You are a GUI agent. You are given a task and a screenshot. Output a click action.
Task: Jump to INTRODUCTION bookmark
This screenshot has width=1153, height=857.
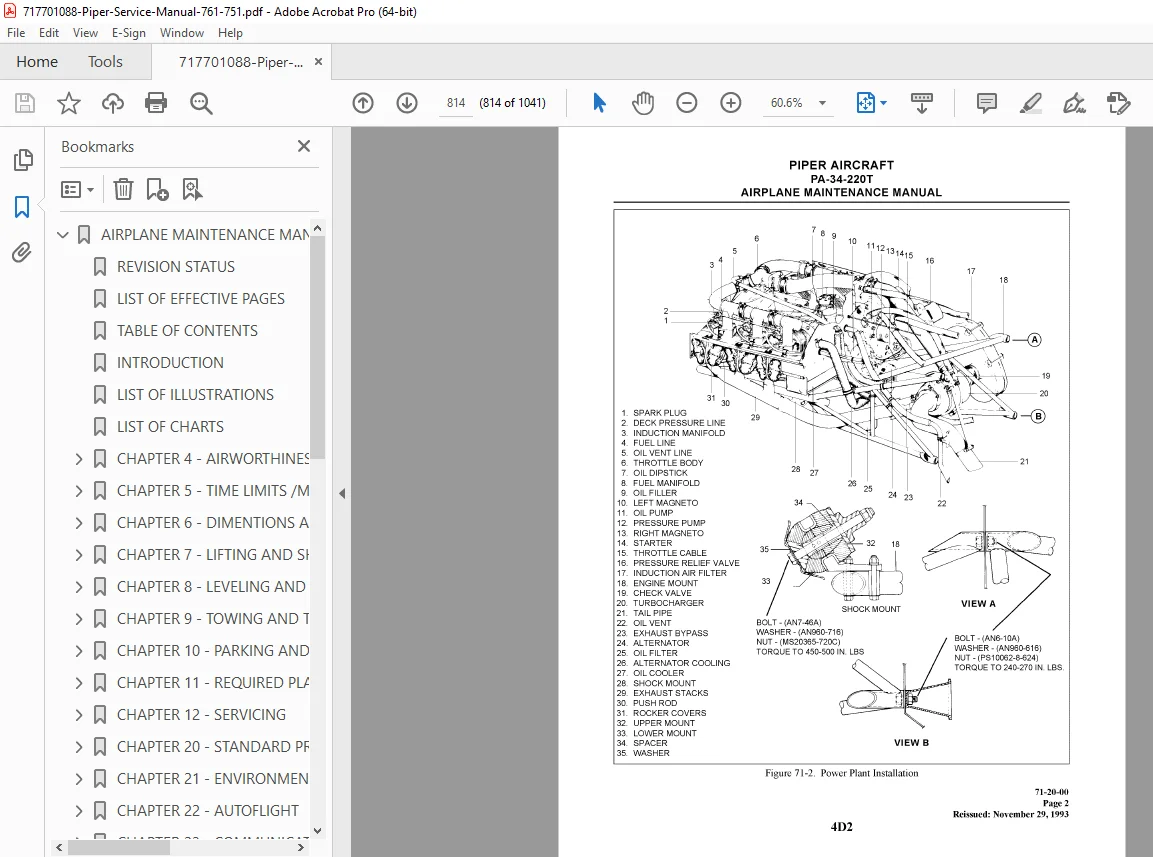[x=170, y=363]
